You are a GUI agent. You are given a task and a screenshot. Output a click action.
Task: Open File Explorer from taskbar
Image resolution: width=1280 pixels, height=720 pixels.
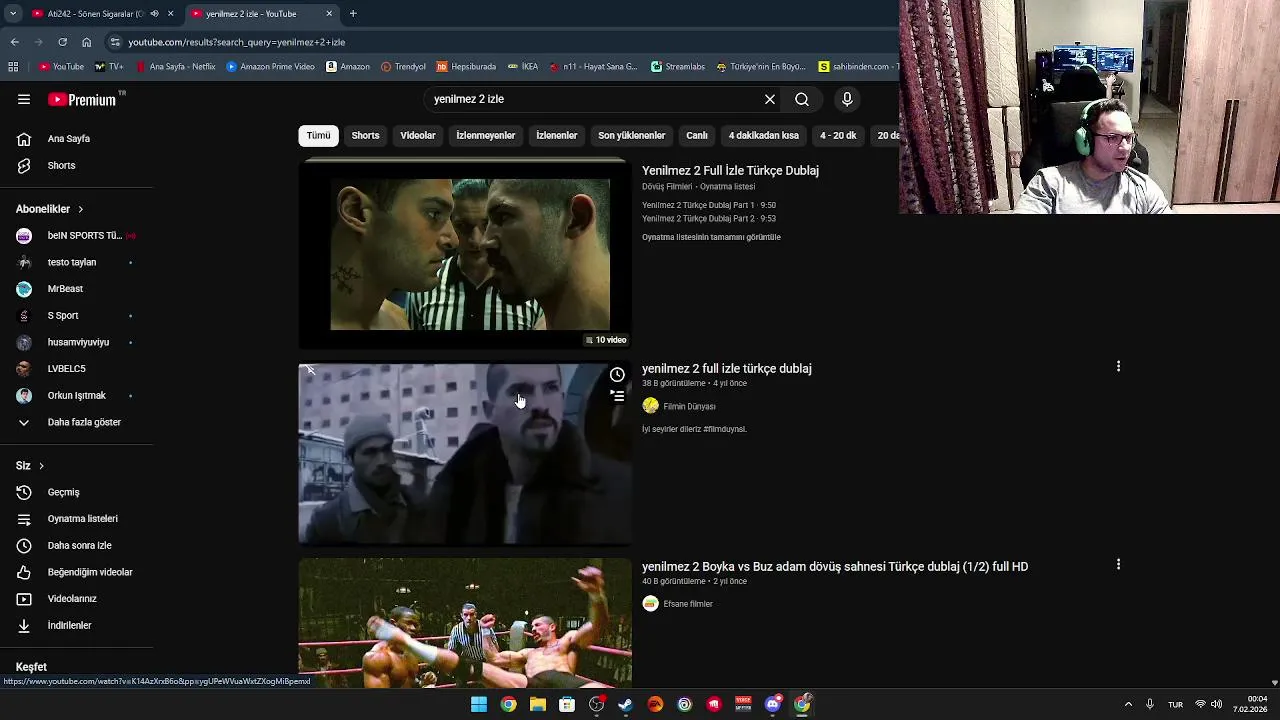538,705
